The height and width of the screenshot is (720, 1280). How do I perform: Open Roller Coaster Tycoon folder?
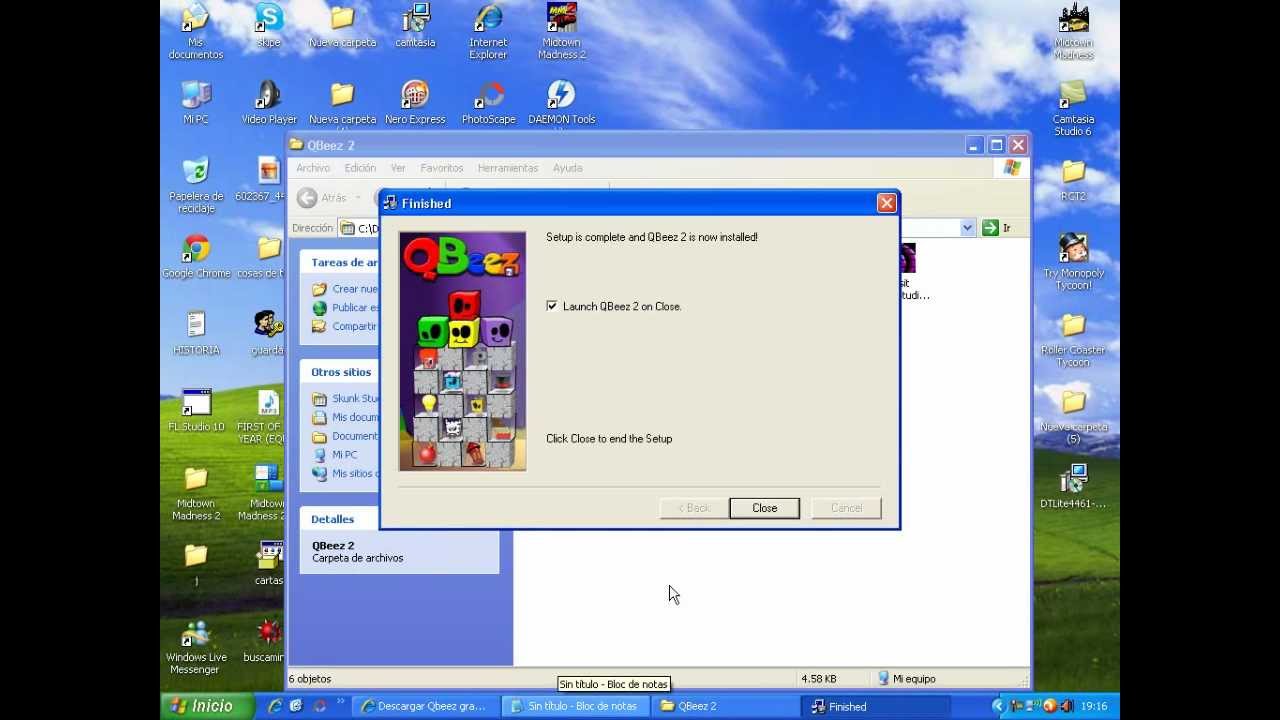(1073, 339)
